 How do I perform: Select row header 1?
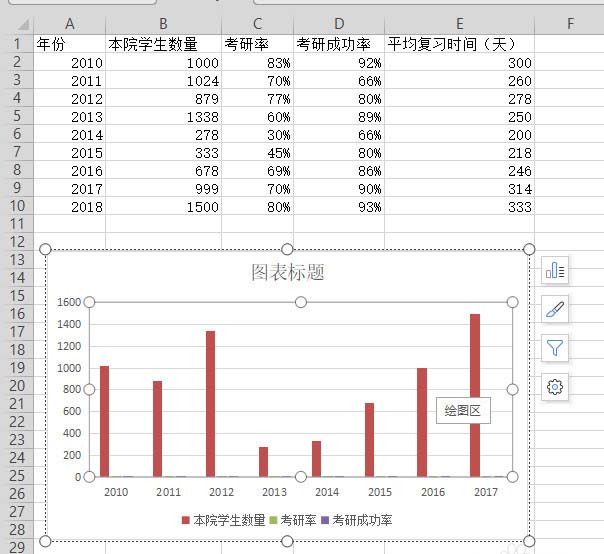click(16, 44)
